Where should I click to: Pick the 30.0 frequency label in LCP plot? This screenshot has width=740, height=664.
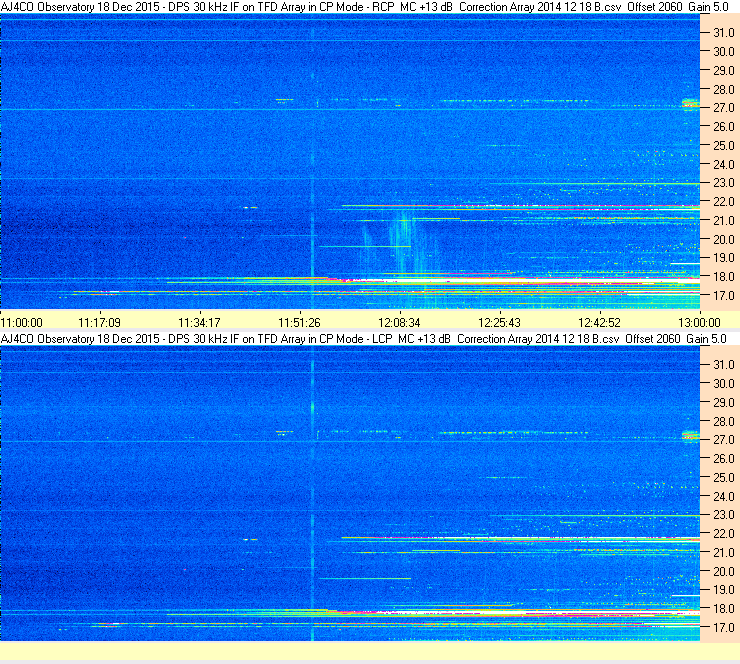click(723, 384)
